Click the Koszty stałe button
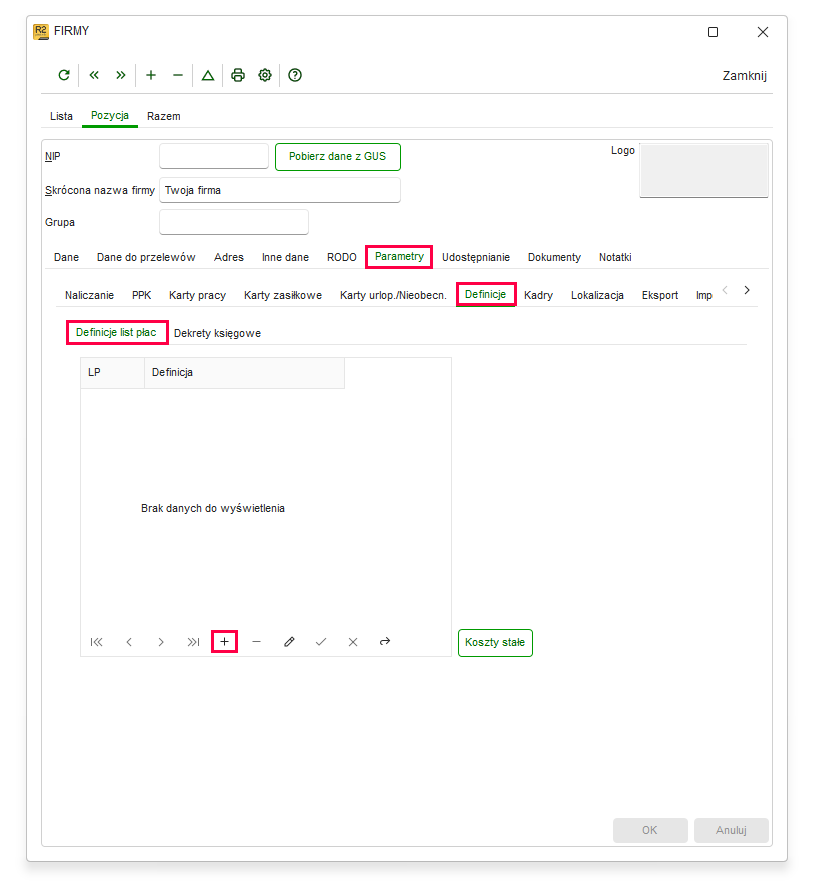Image resolution: width=813 pixels, height=883 pixels. click(495, 643)
